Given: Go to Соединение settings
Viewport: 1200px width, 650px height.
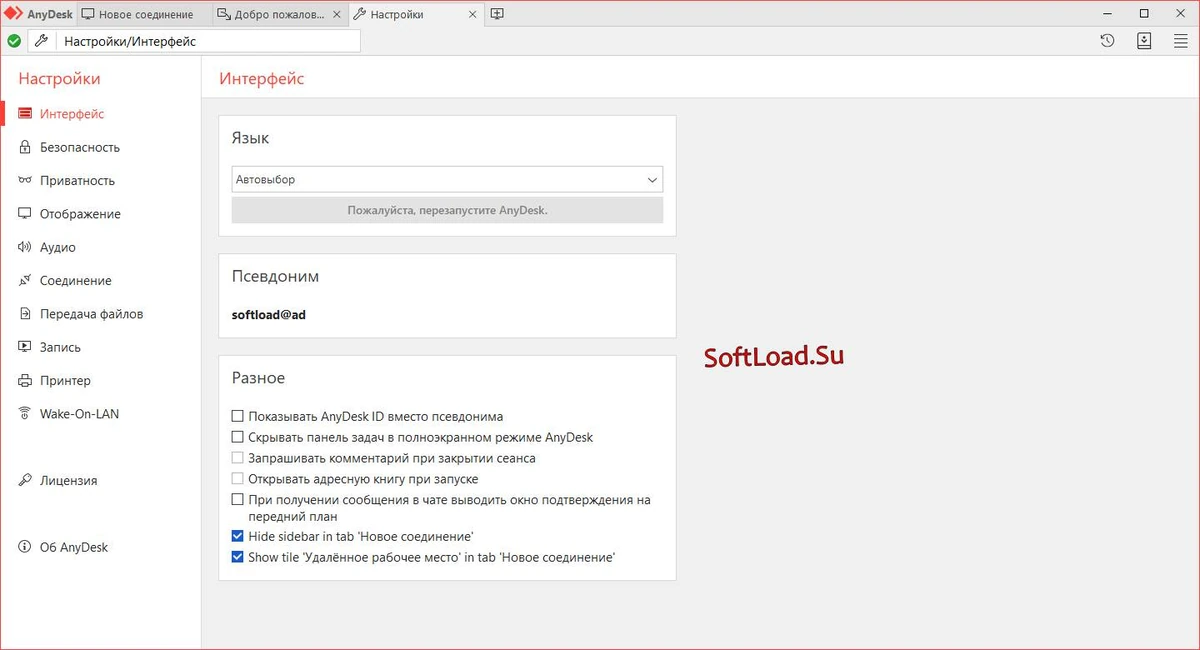Looking at the screenshot, I should tap(76, 281).
